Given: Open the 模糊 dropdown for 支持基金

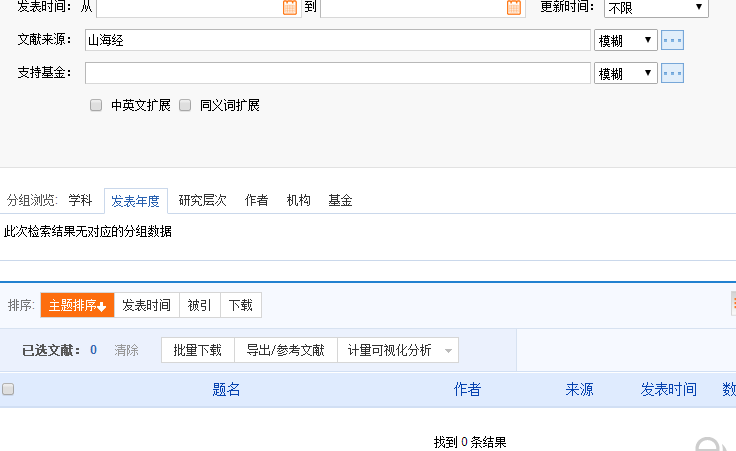Looking at the screenshot, I should [626, 73].
